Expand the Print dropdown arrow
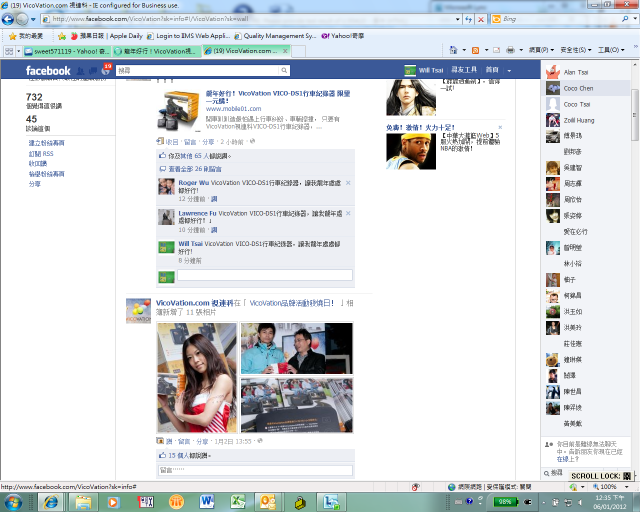The height and width of the screenshot is (512, 640). pyautogui.click(x=521, y=50)
